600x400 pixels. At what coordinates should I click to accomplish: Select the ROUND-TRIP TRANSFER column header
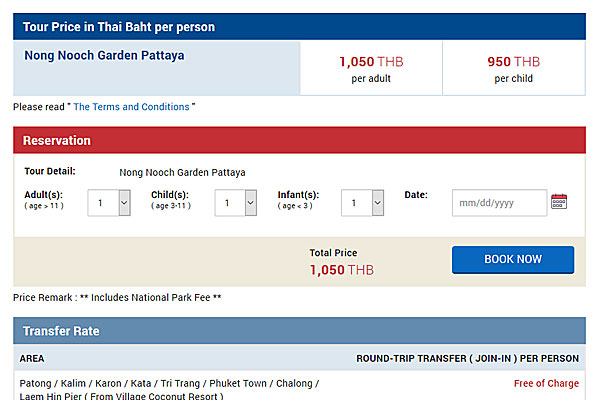pyautogui.click(x=467, y=359)
